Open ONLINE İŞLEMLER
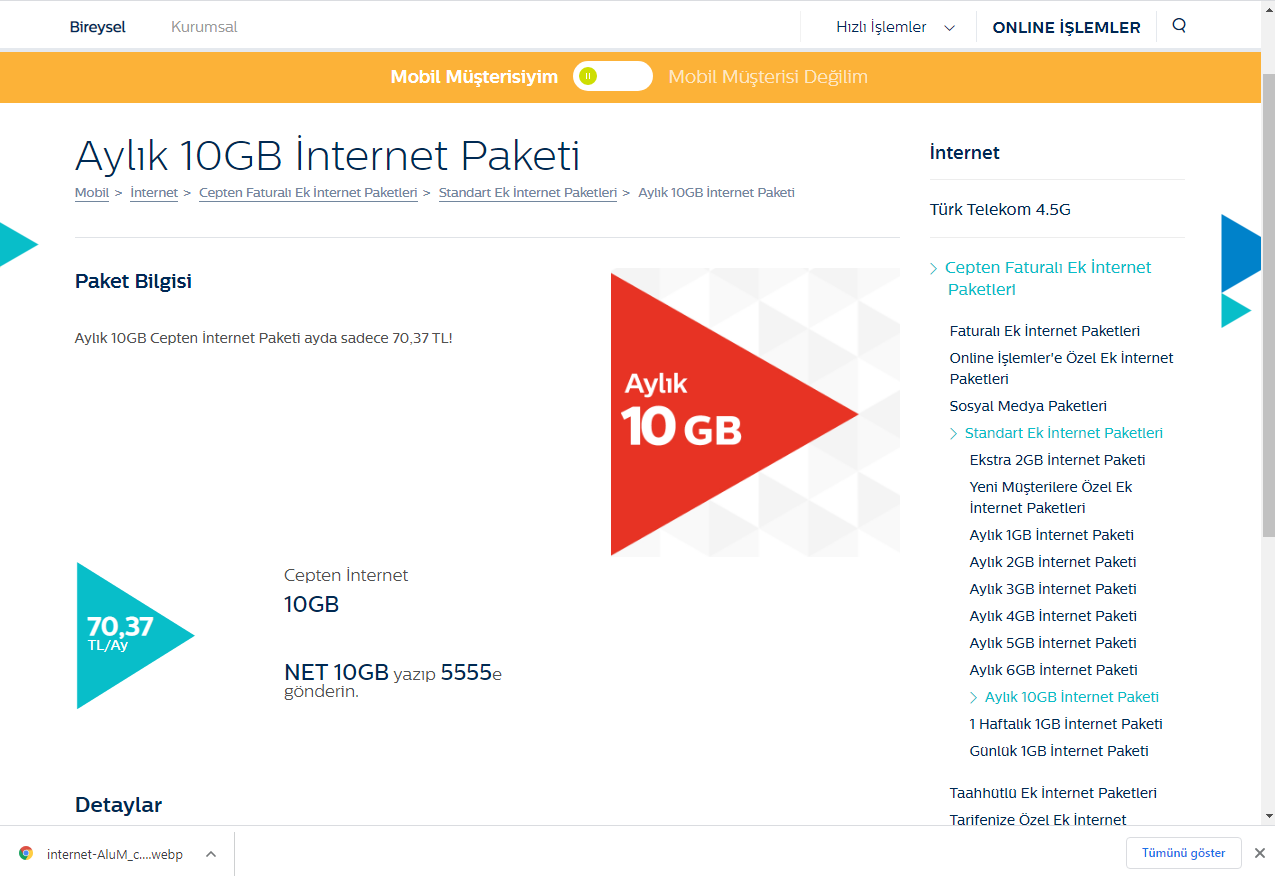1275x882 pixels. (x=1066, y=27)
